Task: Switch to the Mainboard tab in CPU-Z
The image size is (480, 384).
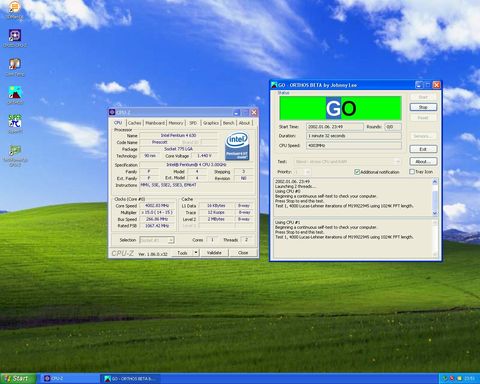Action: 155,123
